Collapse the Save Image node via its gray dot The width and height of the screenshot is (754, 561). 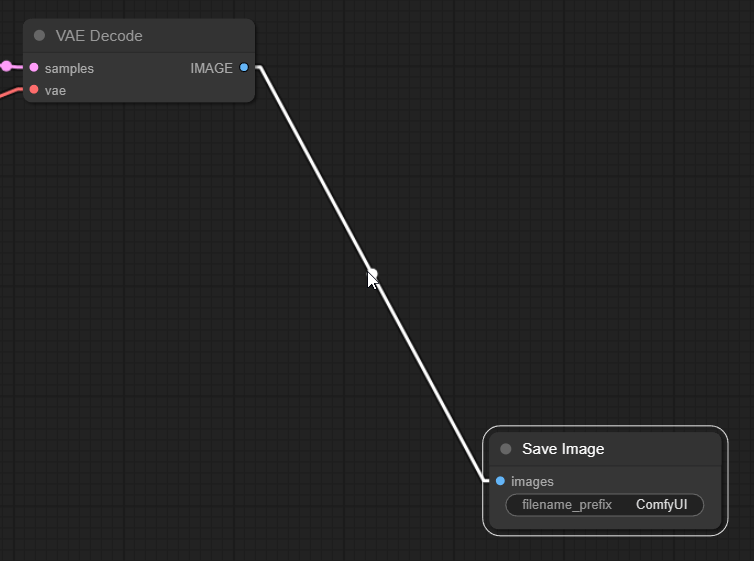505,449
